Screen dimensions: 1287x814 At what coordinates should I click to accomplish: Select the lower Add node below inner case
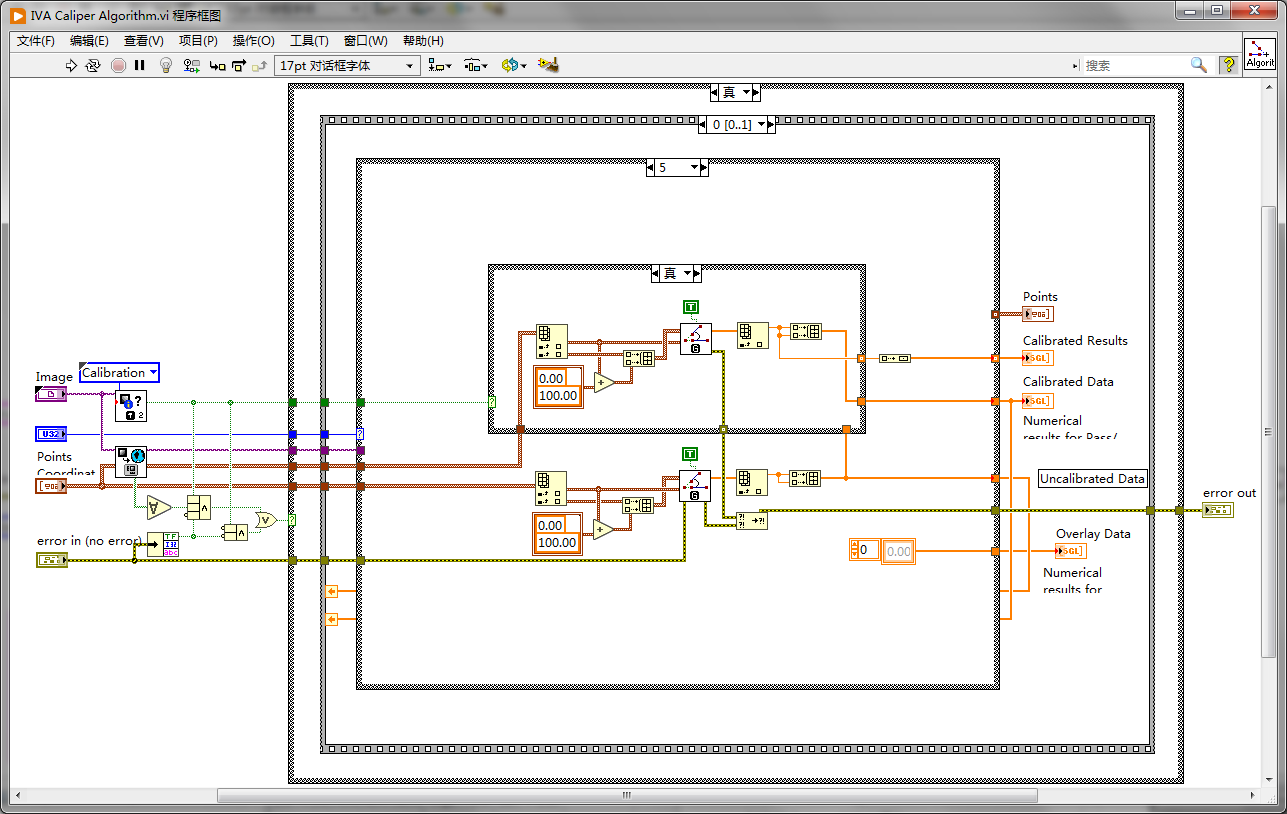pos(603,529)
